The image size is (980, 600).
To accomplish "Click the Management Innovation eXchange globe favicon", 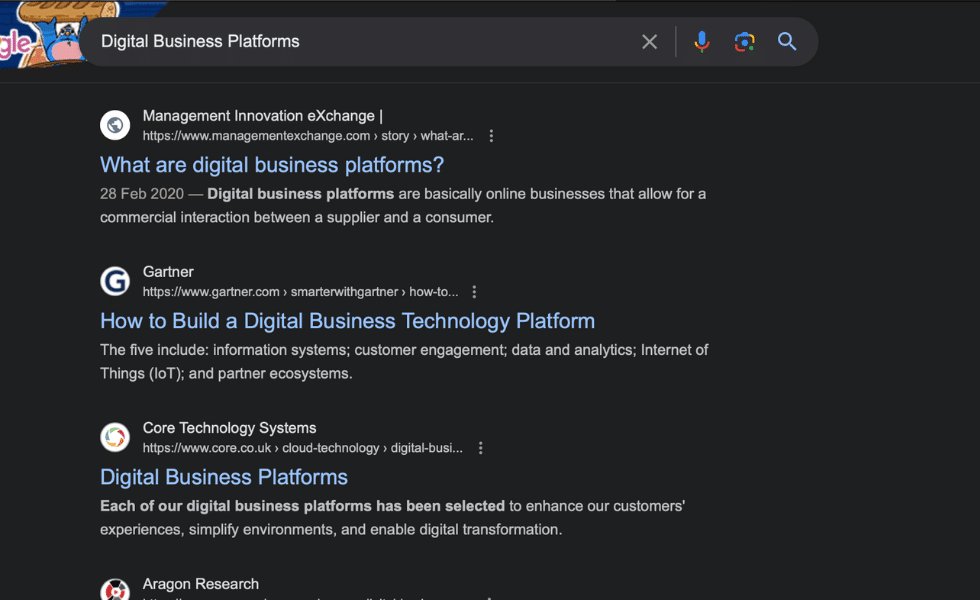I will point(115,125).
